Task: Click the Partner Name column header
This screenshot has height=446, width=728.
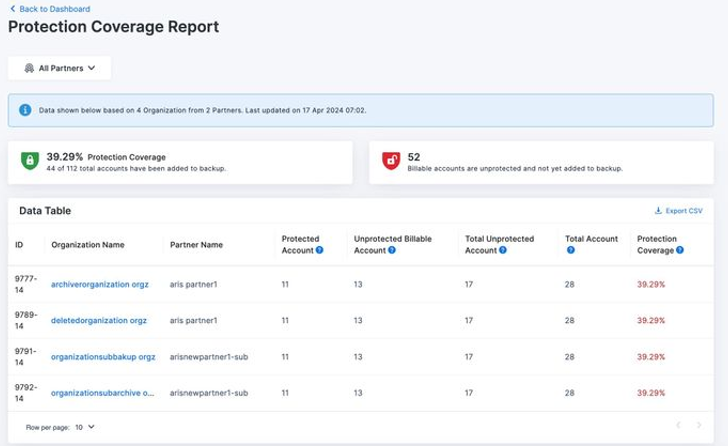Action: click(x=196, y=245)
